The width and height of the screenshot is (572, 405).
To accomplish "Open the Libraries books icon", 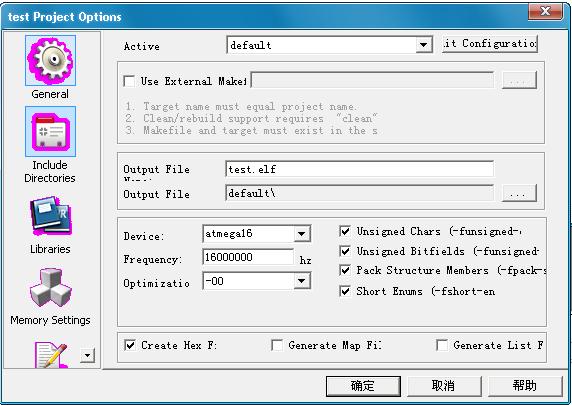I will coord(51,216).
